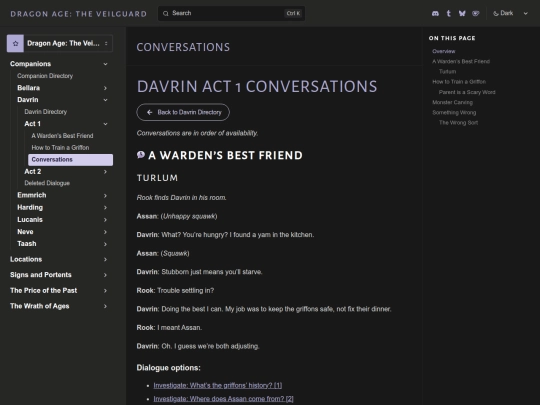Open the Locations sidebar section
The width and height of the screenshot is (540, 405).
(26, 259)
